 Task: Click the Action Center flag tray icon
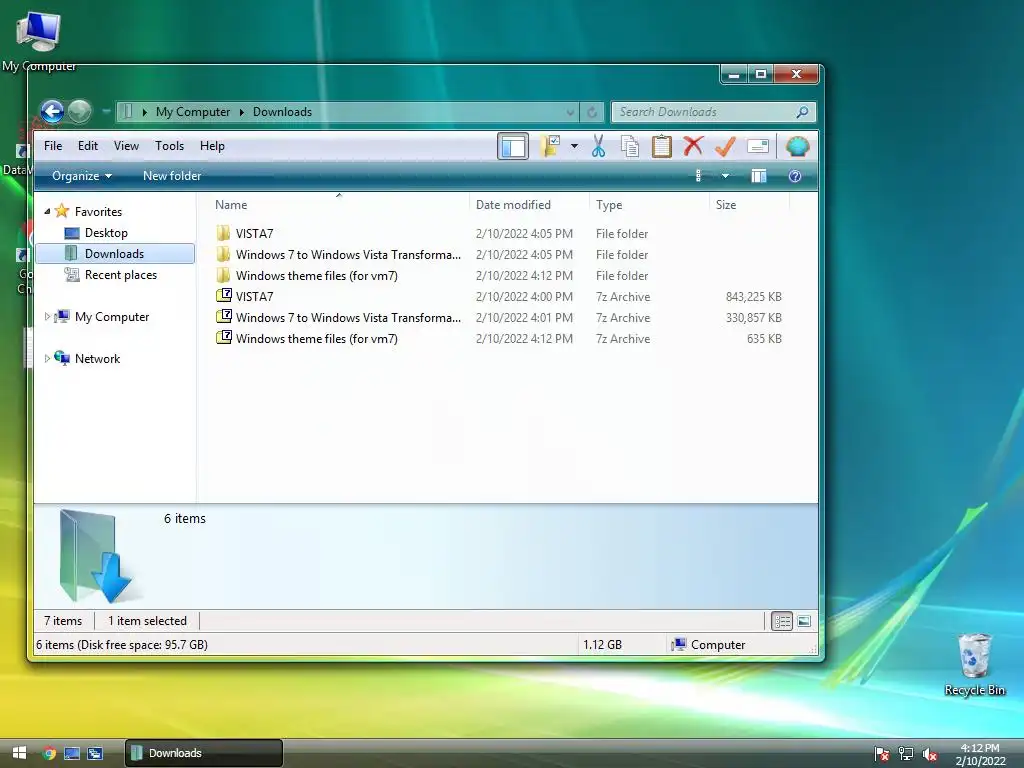point(882,754)
